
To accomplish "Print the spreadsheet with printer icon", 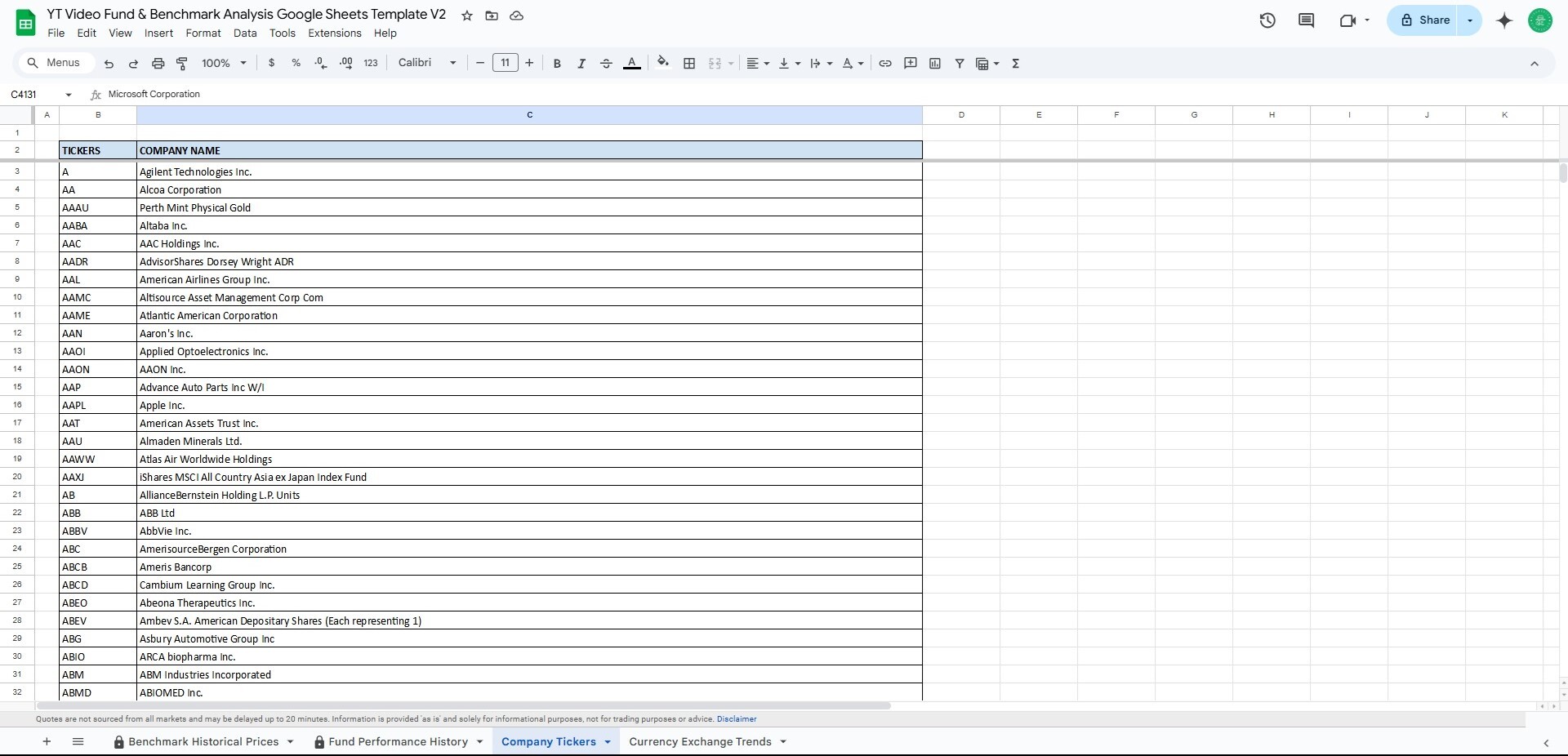I will pos(158,64).
